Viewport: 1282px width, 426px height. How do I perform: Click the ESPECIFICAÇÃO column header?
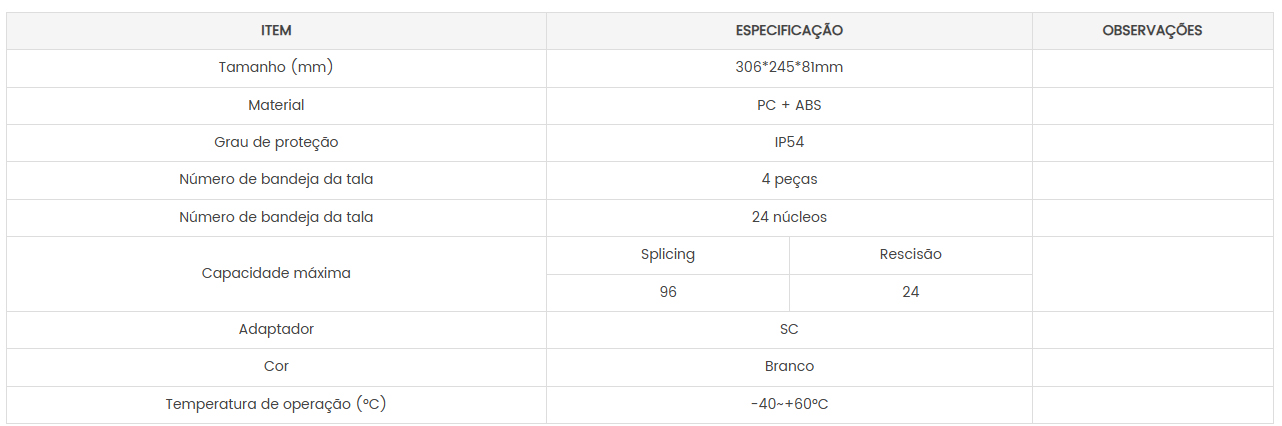tap(789, 31)
